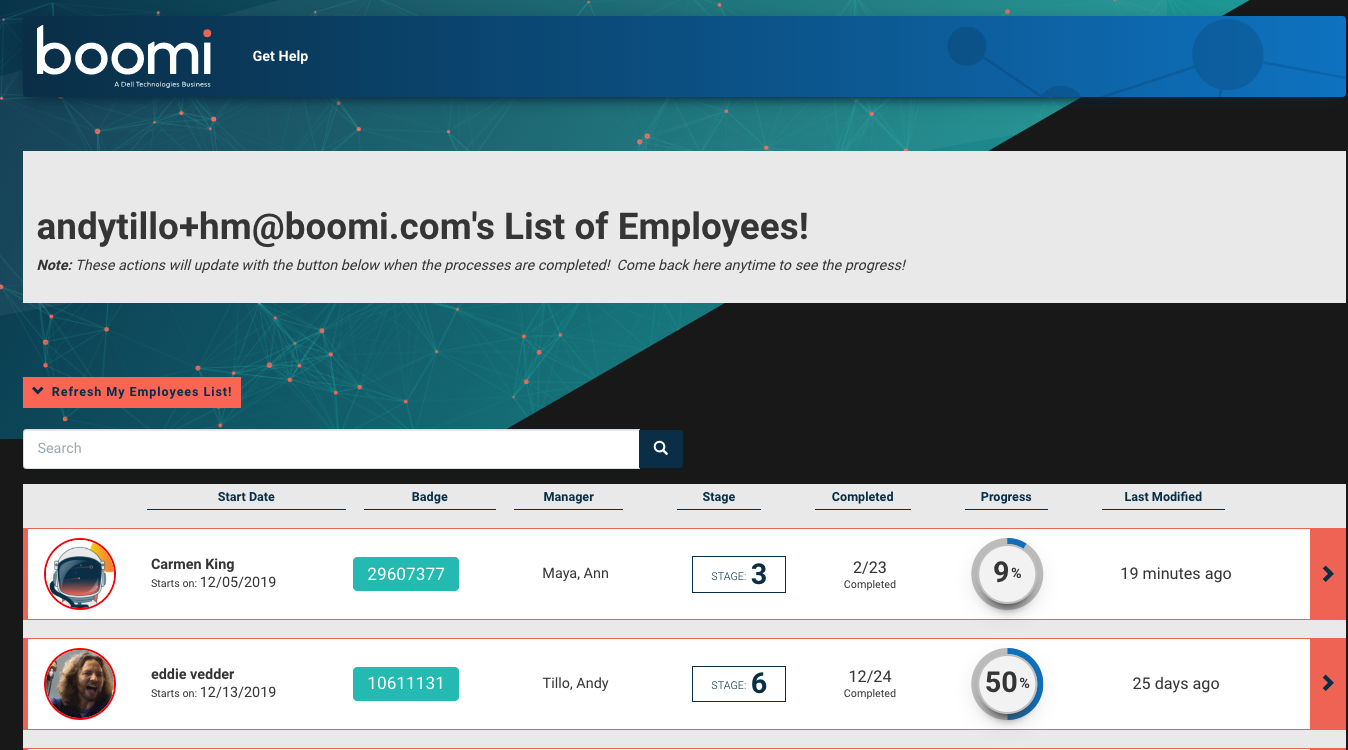1348x750 pixels.
Task: Click the Boomi logo in the header
Action: tap(122, 55)
